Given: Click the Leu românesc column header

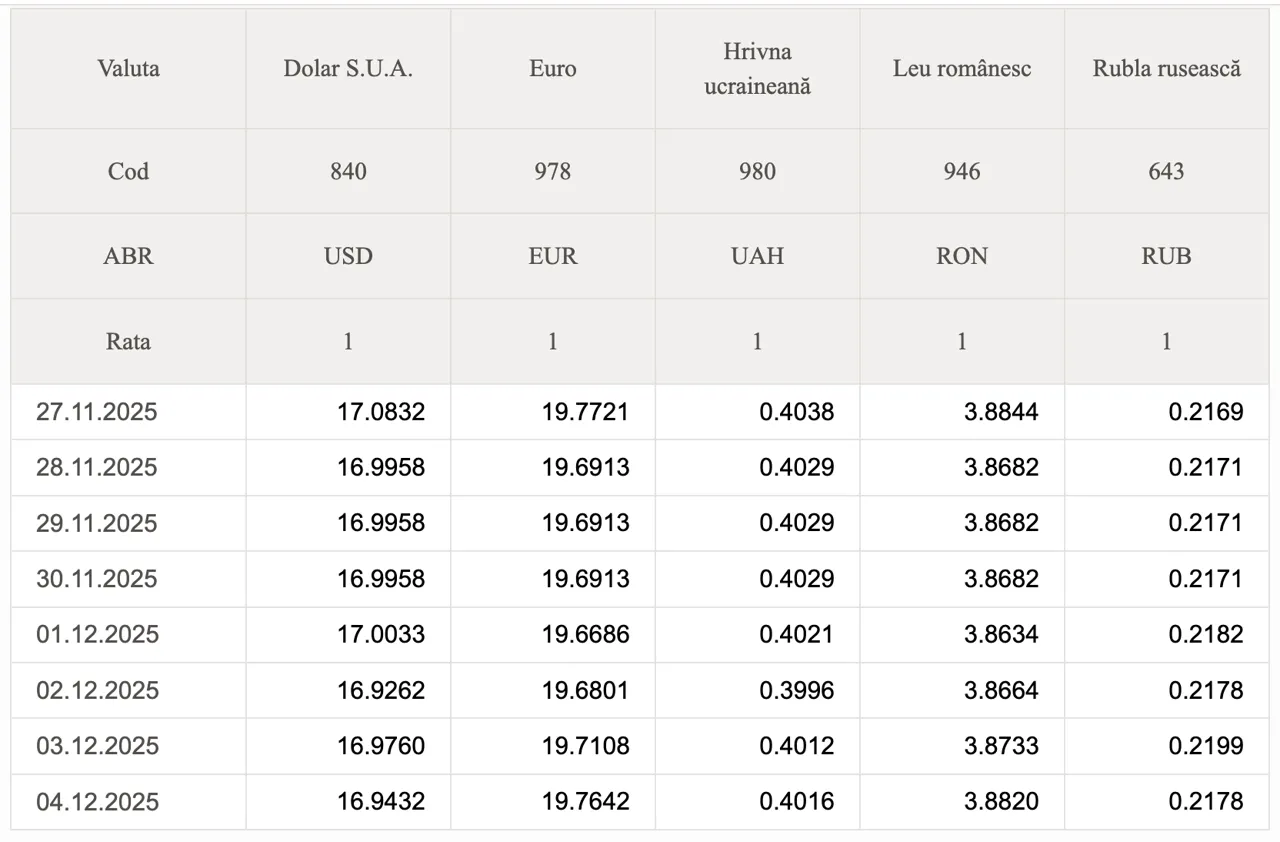Looking at the screenshot, I should pos(962,69).
